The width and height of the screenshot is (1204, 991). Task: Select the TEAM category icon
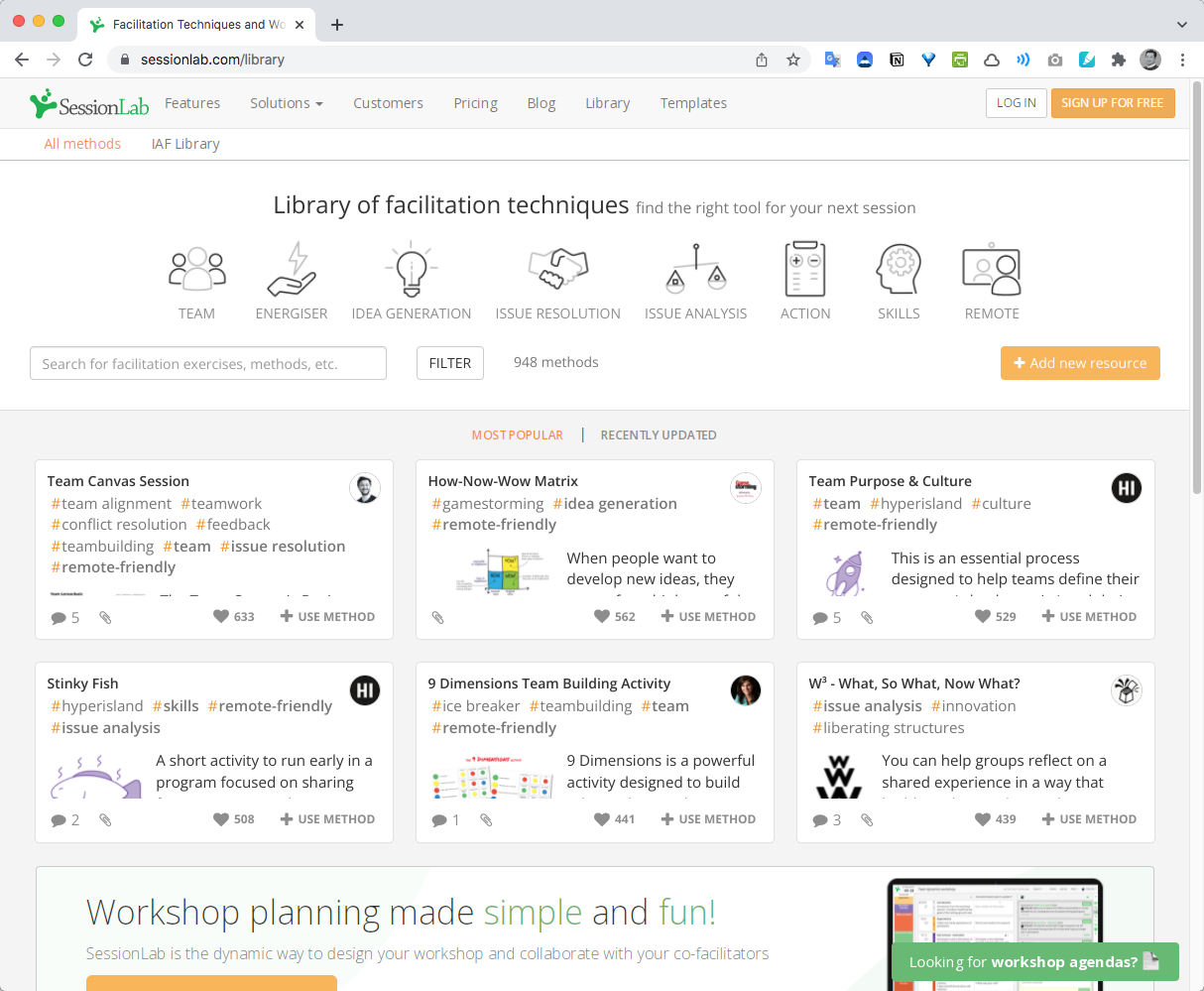(197, 268)
